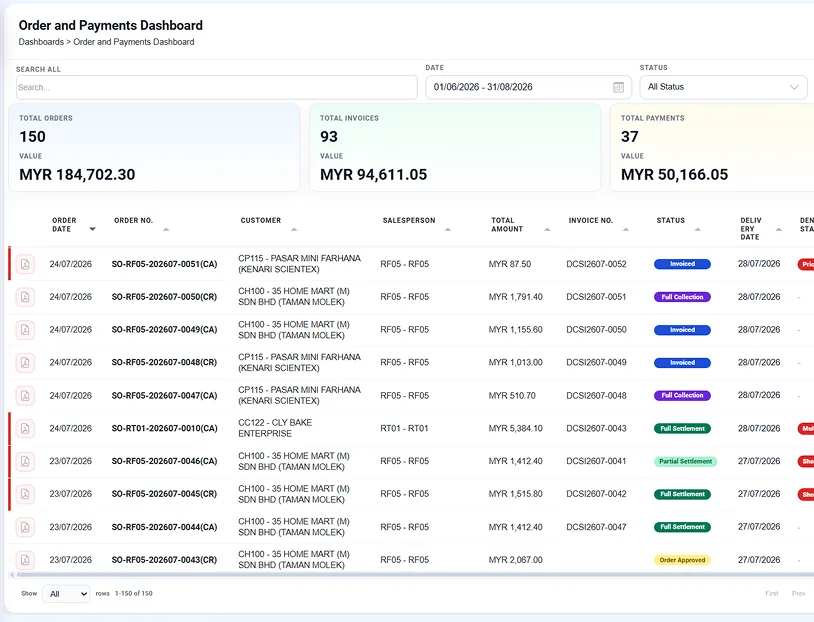Click the Order Approved status badge

[682, 560]
